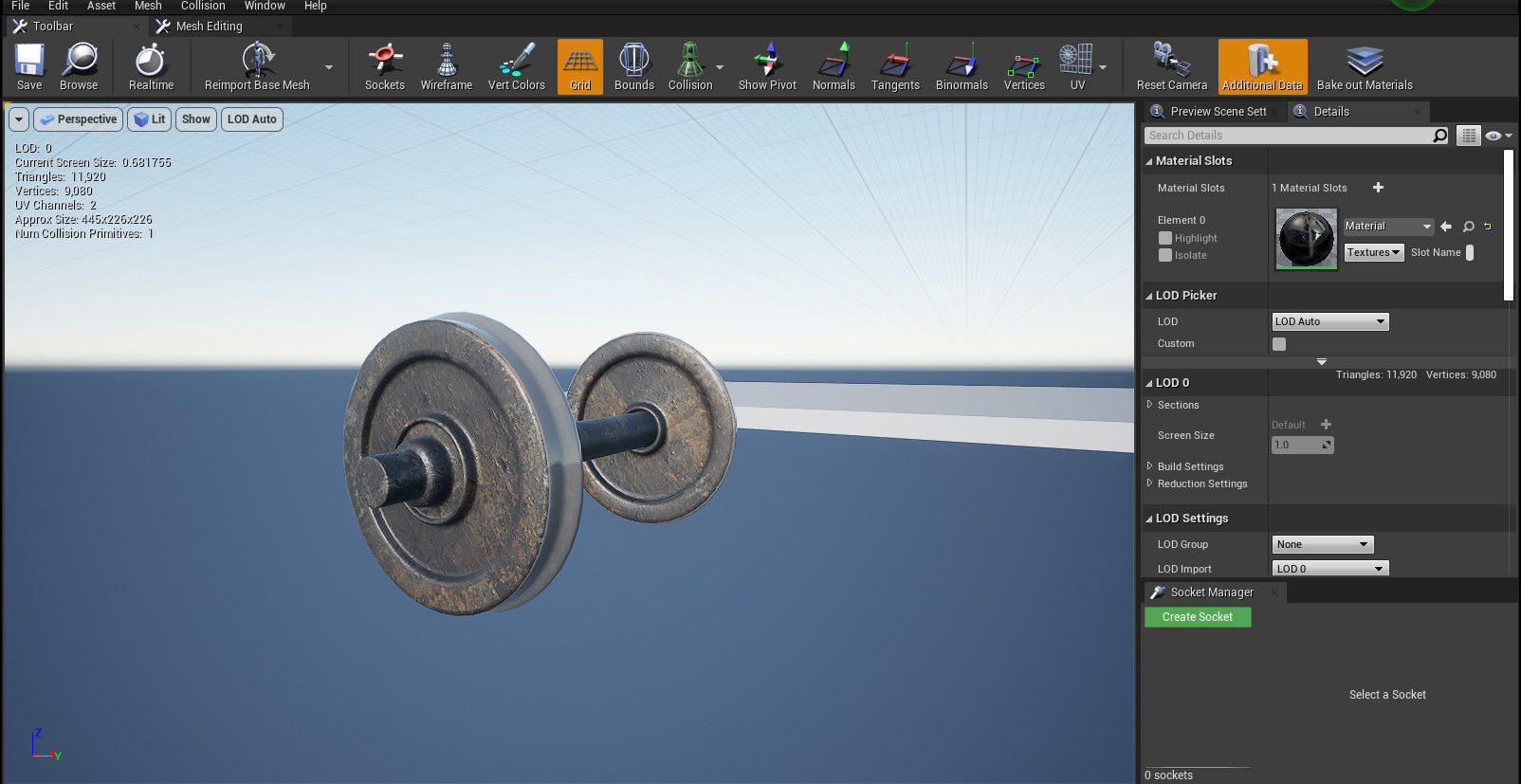Open viewport options dropdown arrow
Viewport: 1521px width, 784px height.
[19, 119]
